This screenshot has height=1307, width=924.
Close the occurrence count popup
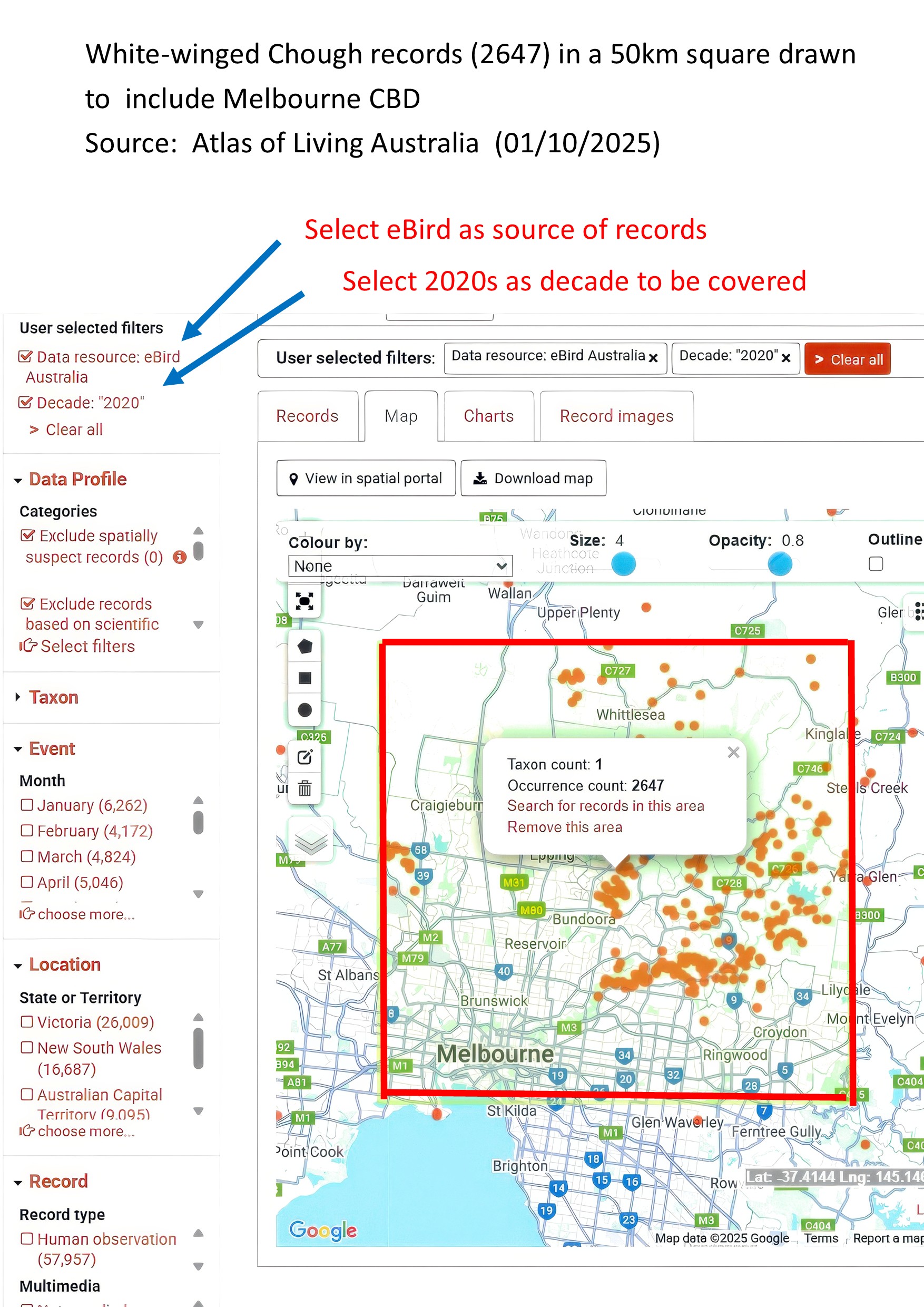pos(733,753)
